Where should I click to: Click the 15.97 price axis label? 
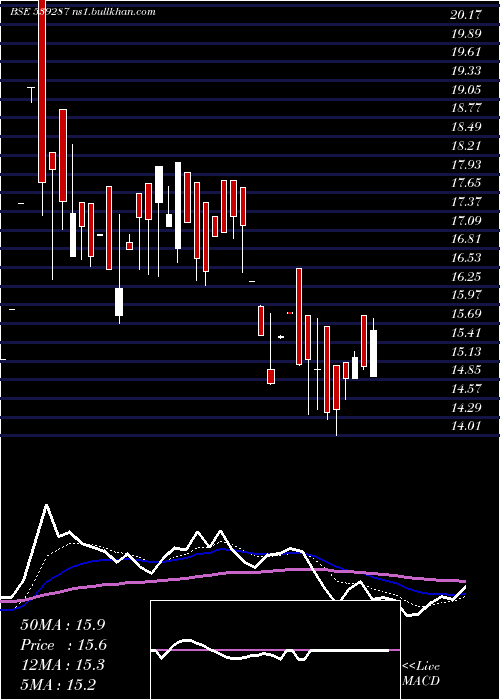[466, 295]
